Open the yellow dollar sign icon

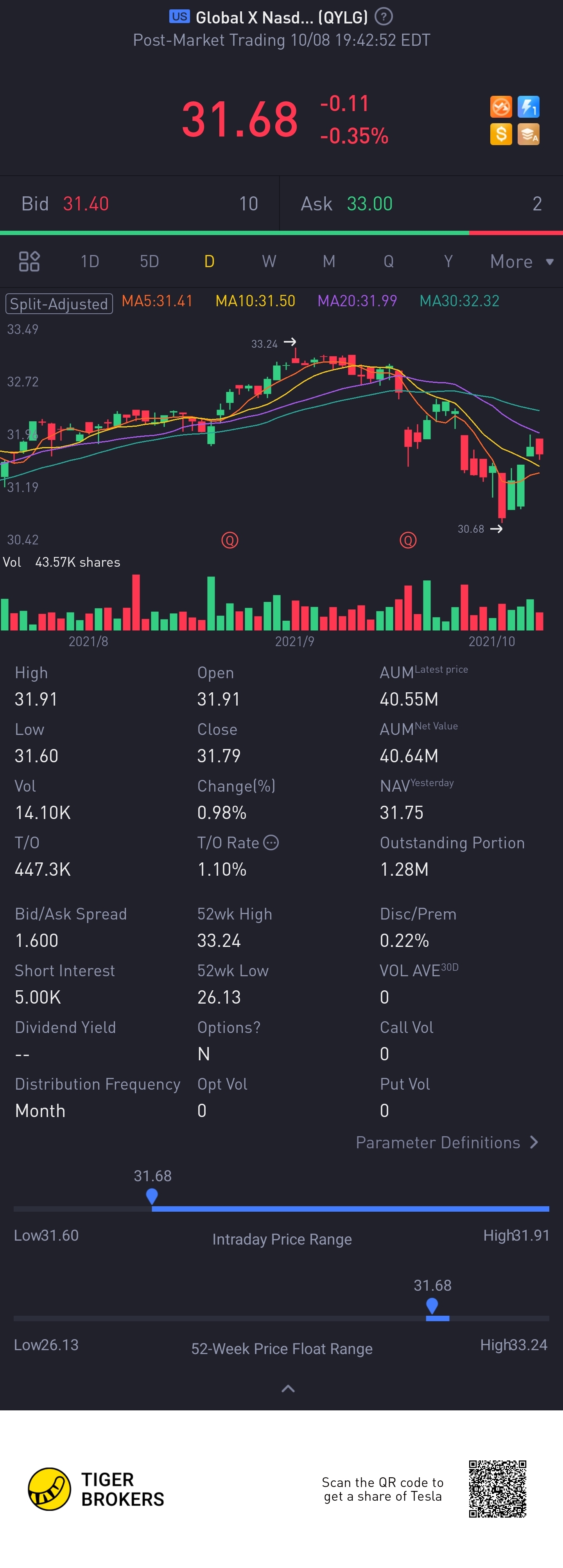501,134
